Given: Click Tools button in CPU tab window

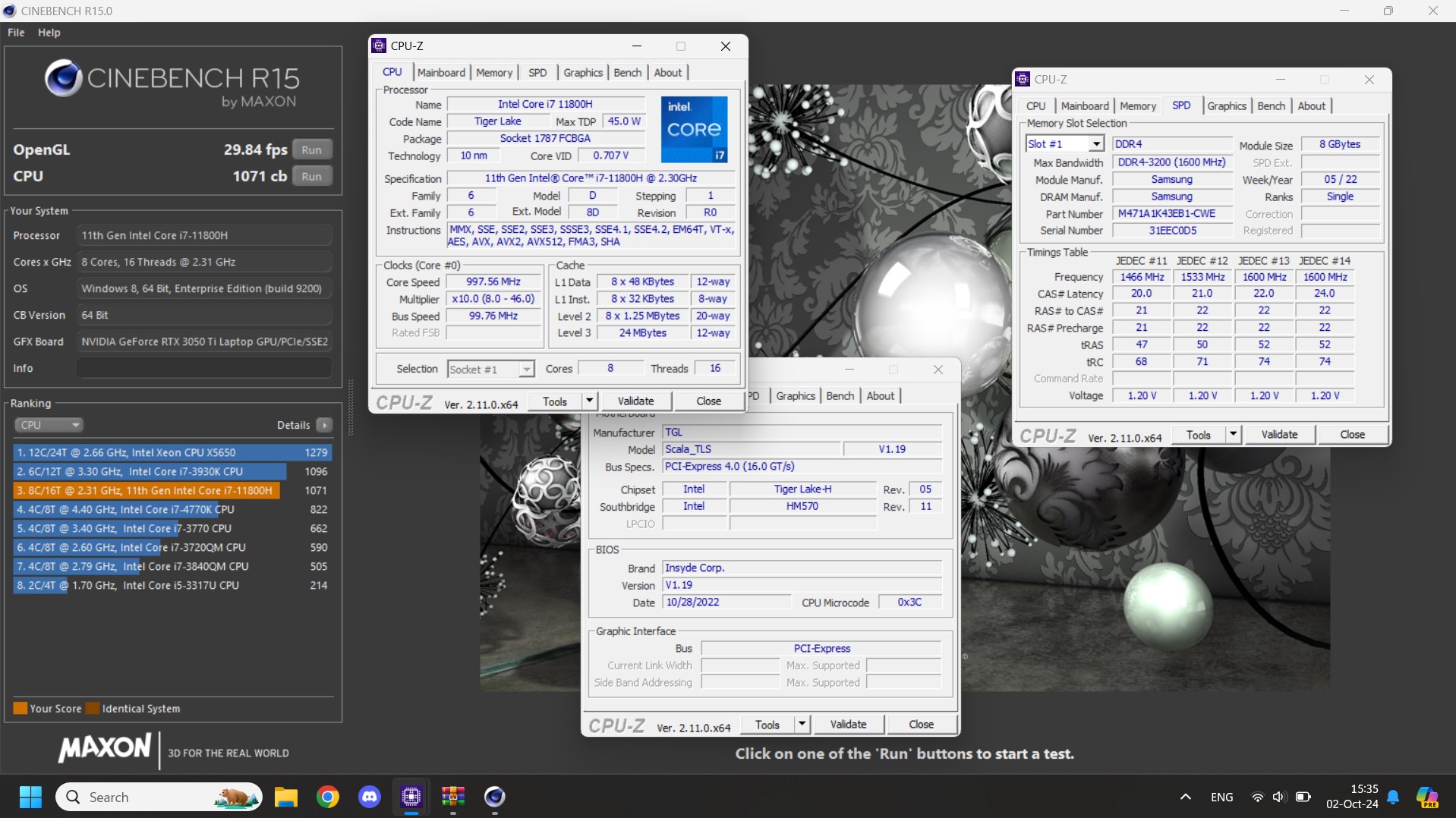Looking at the screenshot, I should [x=555, y=401].
